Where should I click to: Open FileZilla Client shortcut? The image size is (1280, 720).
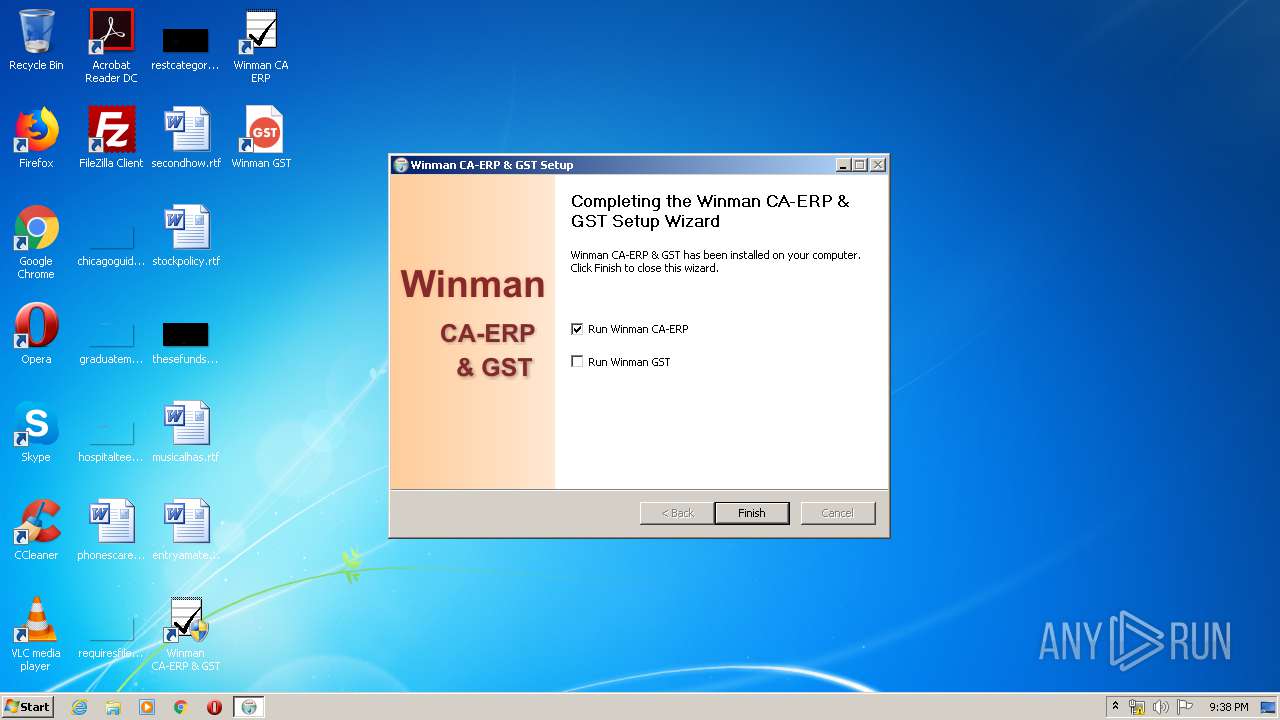[111, 138]
